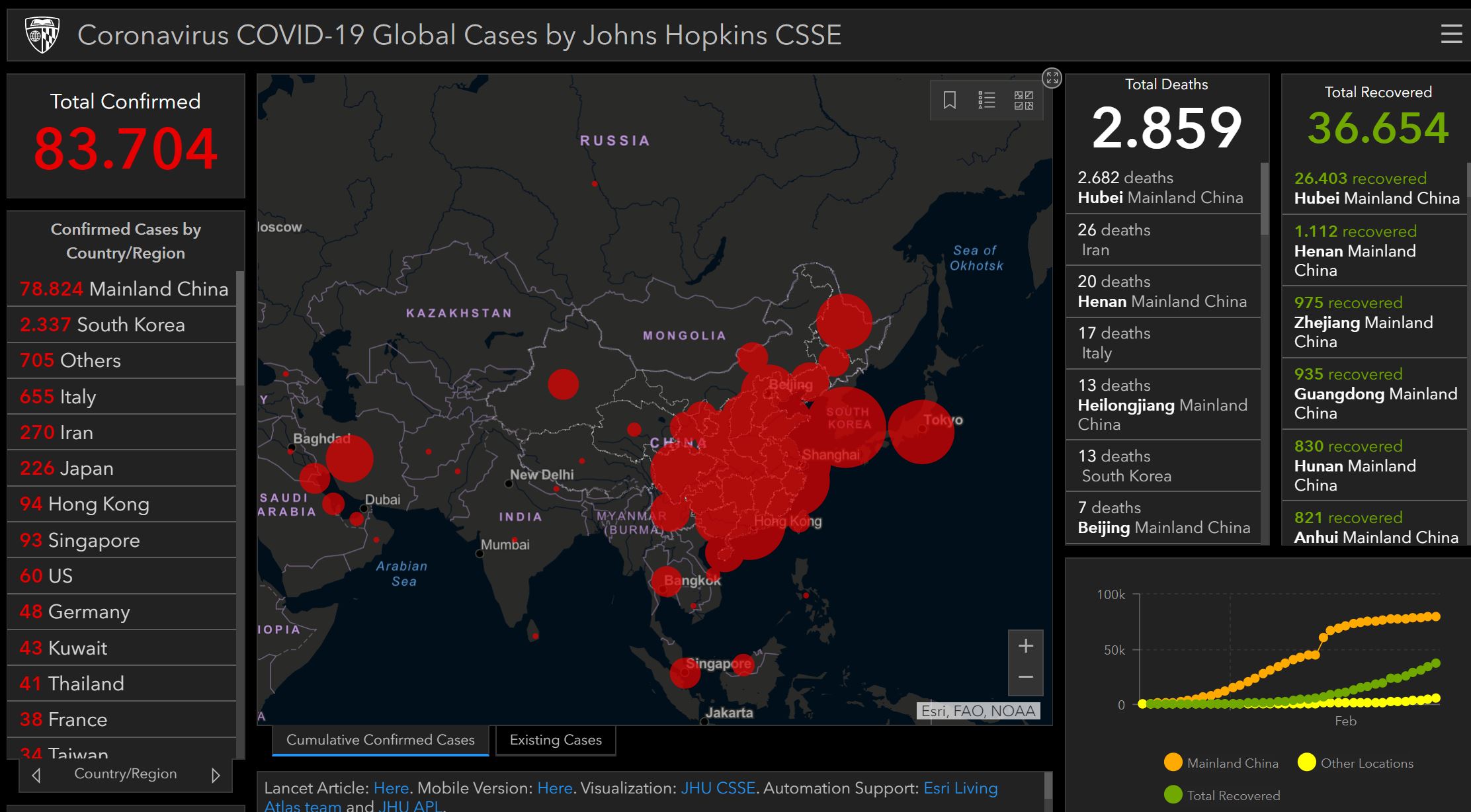Click the Total Confirmed 83.704 figure
The width and height of the screenshot is (1471, 812).
(x=126, y=149)
